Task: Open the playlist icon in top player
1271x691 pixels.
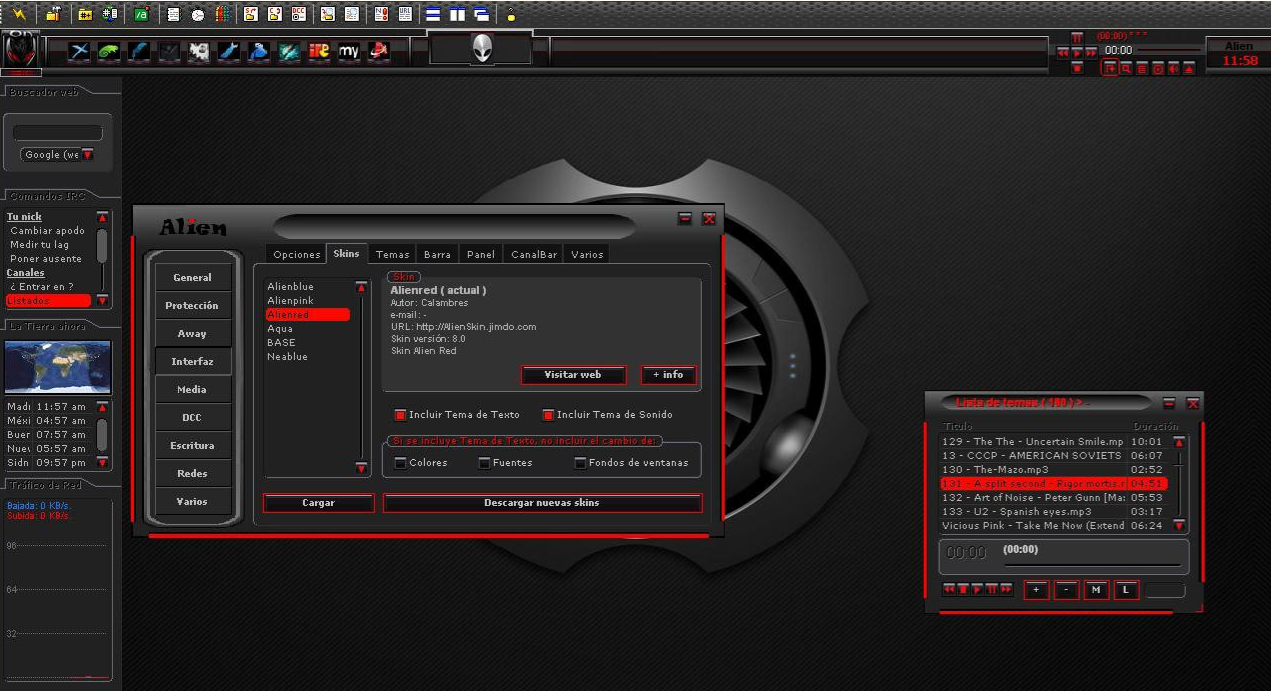Action: 1142,69
